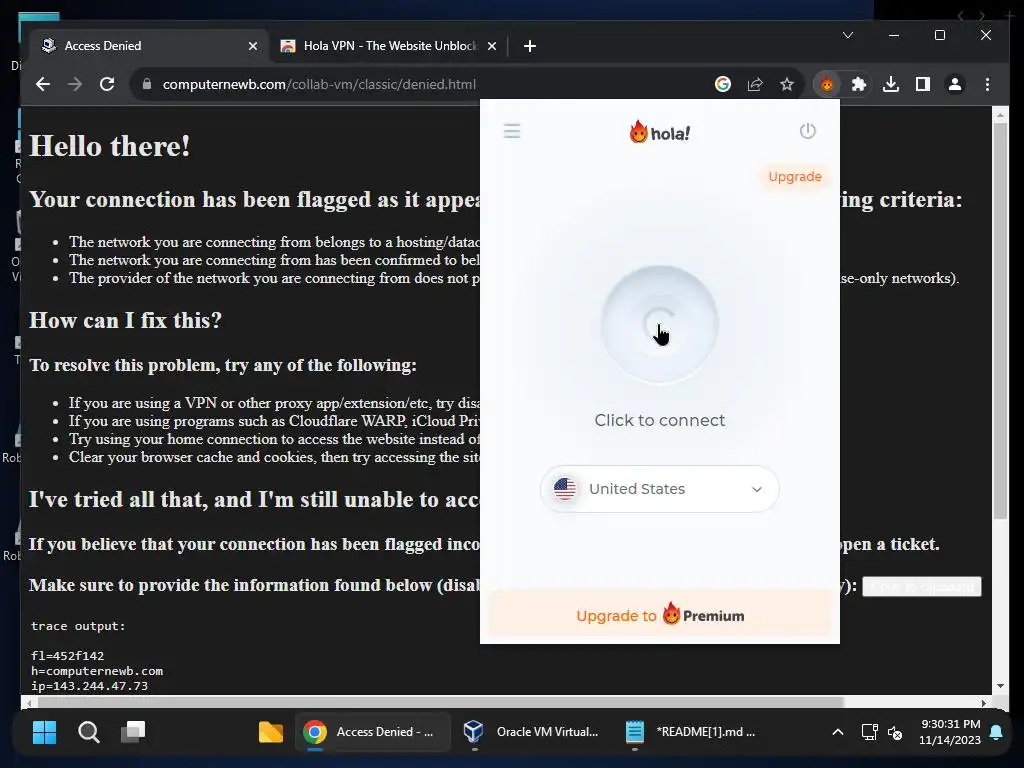Click vertical scrollbar on the page
The width and height of the screenshot is (1024, 768).
pyautogui.click(x=1000, y=320)
